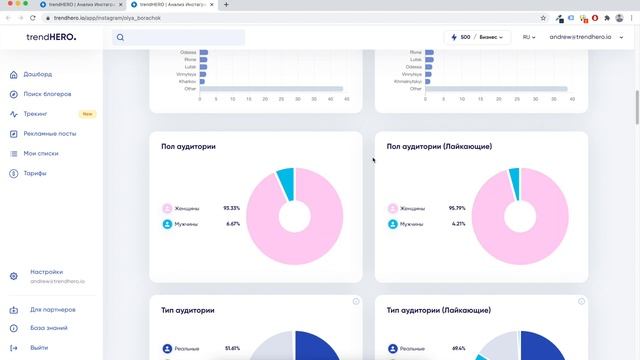Click Other bar in right city chart
640x360 pixels.
click(496, 89)
